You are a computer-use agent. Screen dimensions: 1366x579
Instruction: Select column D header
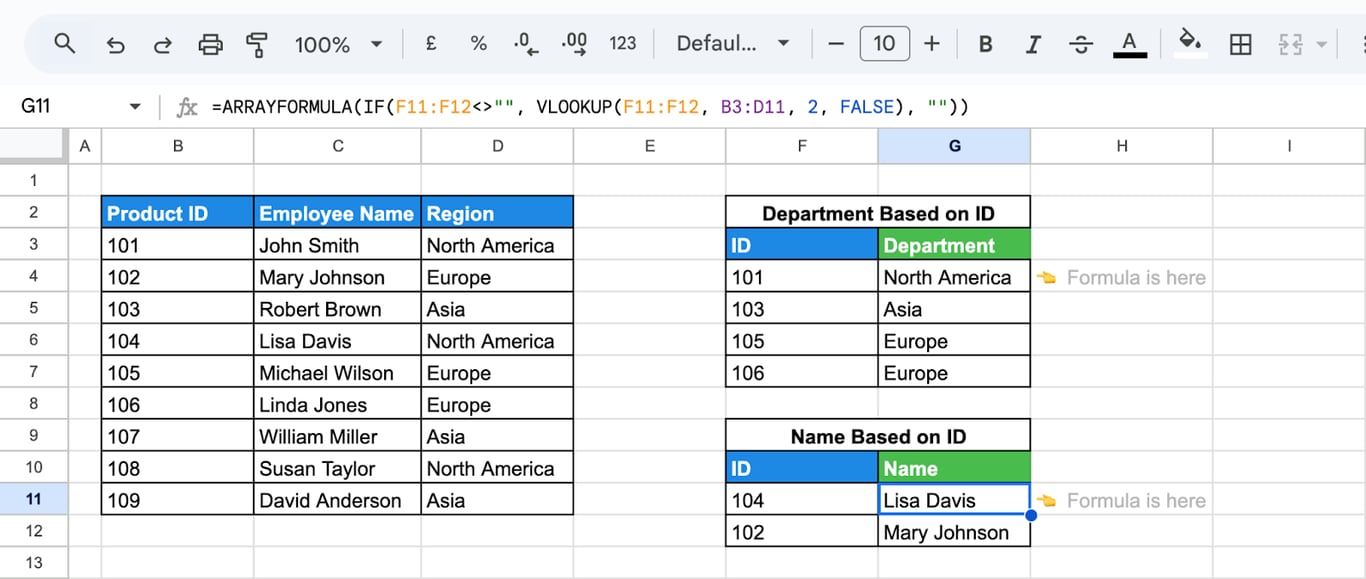(x=497, y=146)
